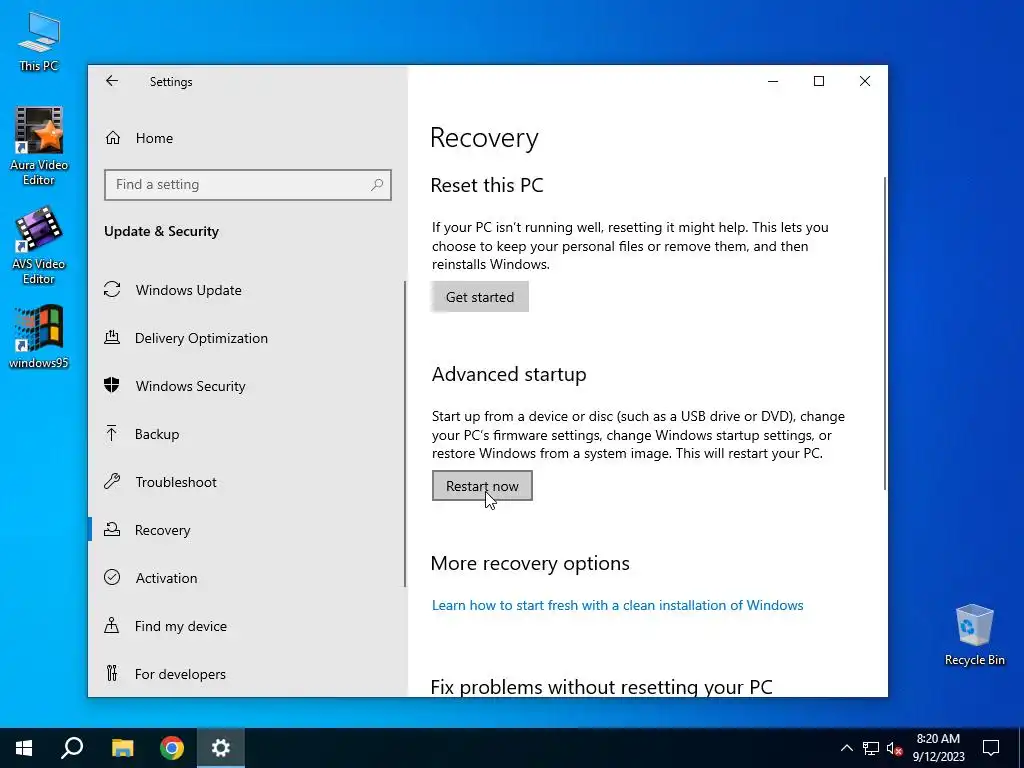Close the Settings window
Screen dimensions: 1024x768
[865, 81]
